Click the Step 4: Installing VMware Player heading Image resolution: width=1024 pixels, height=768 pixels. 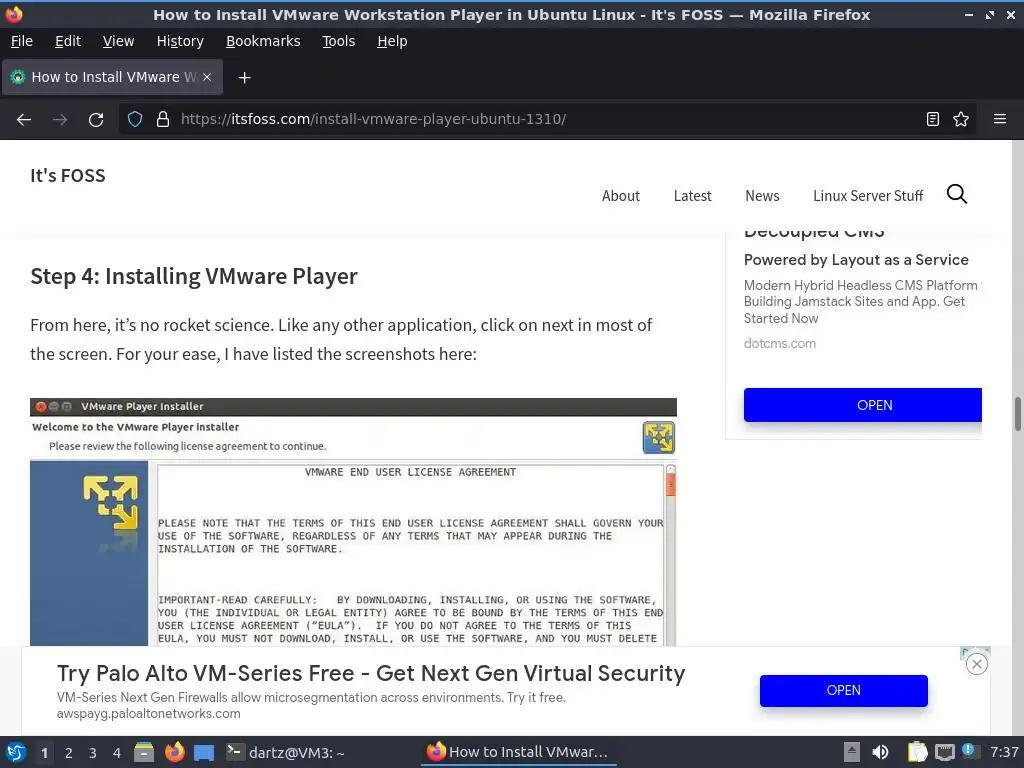pos(194,276)
